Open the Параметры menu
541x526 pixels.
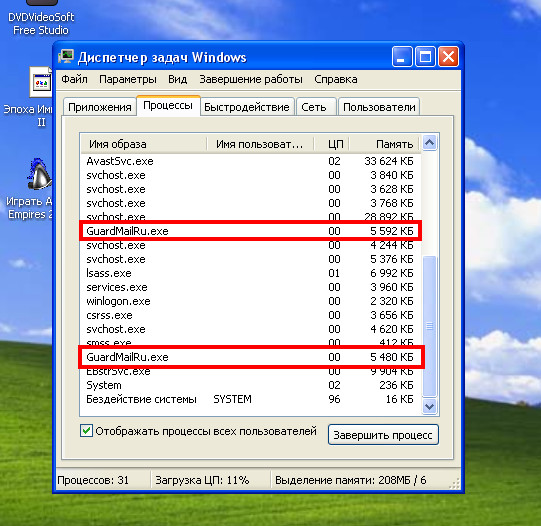(x=128, y=79)
